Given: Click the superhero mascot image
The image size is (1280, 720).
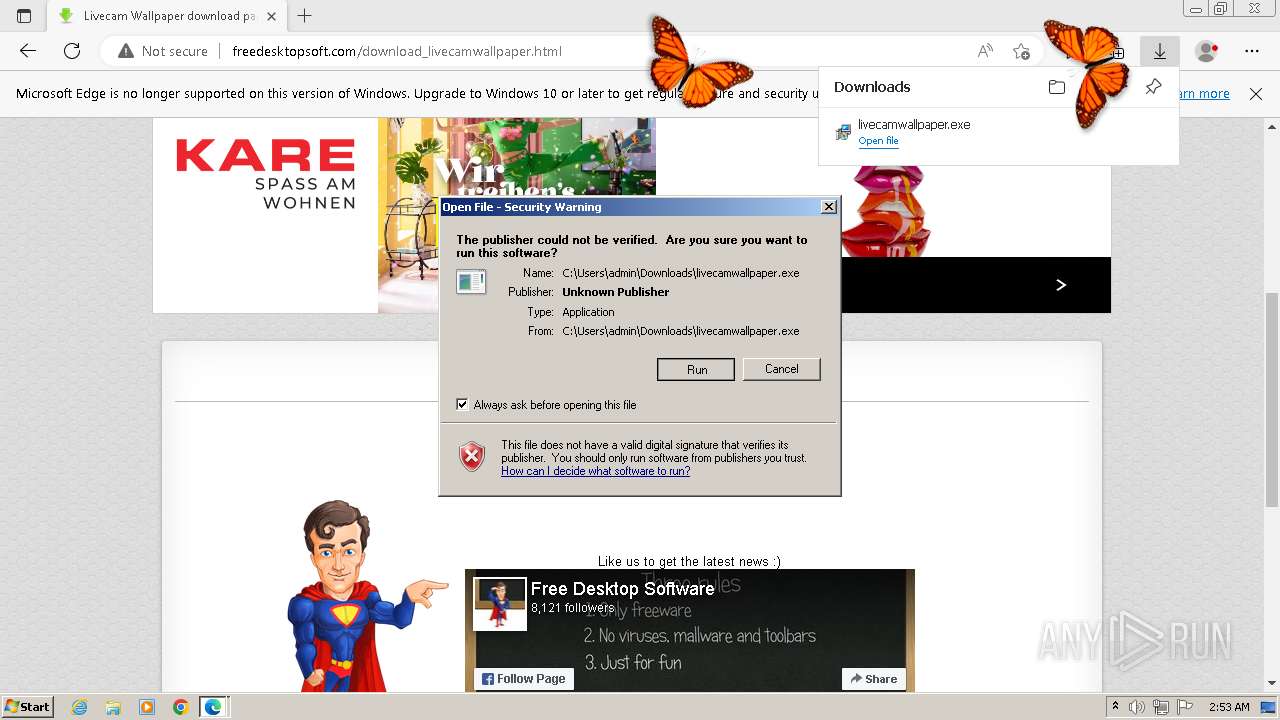Looking at the screenshot, I should click(x=366, y=595).
